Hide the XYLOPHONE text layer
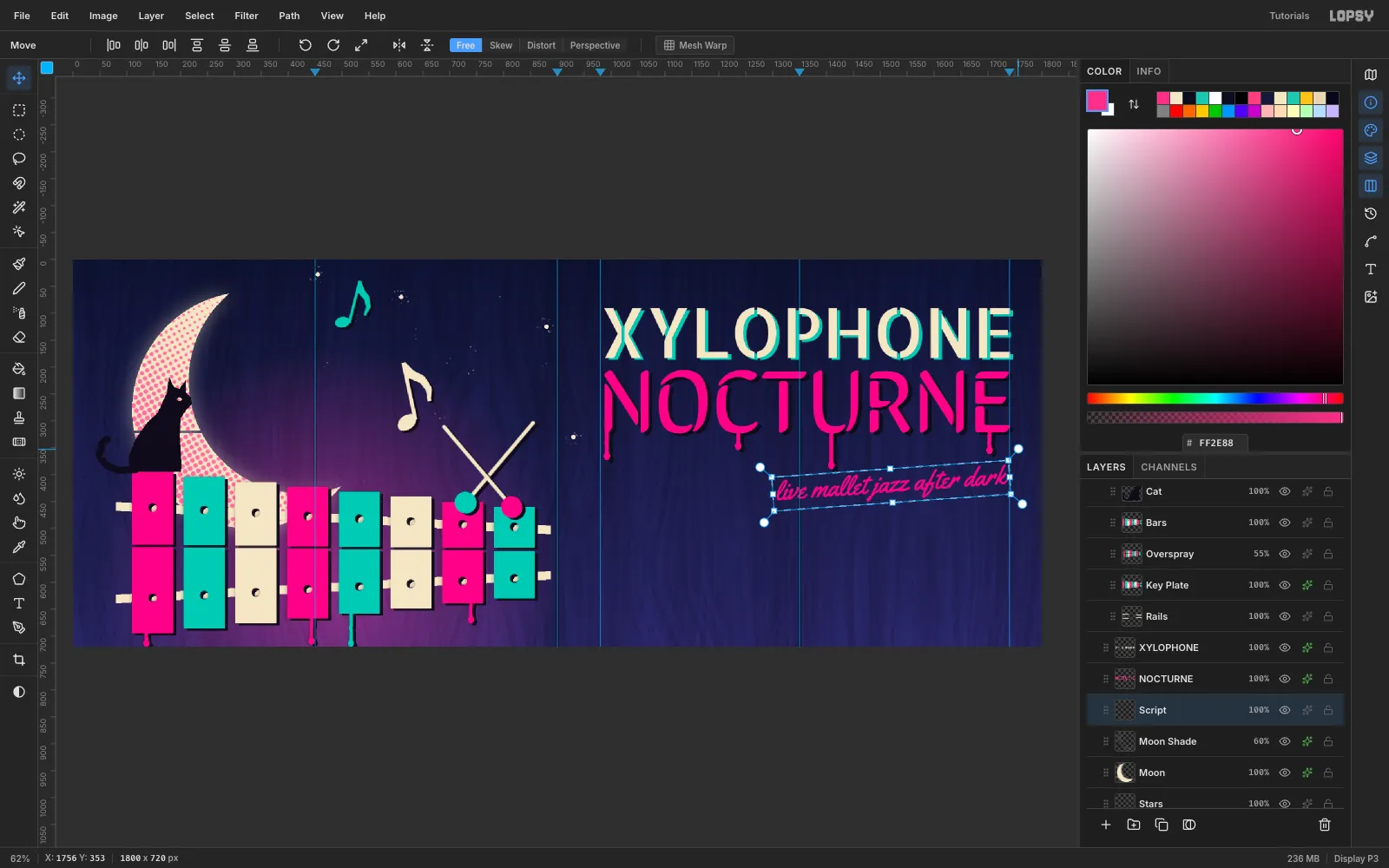 pyautogui.click(x=1285, y=648)
